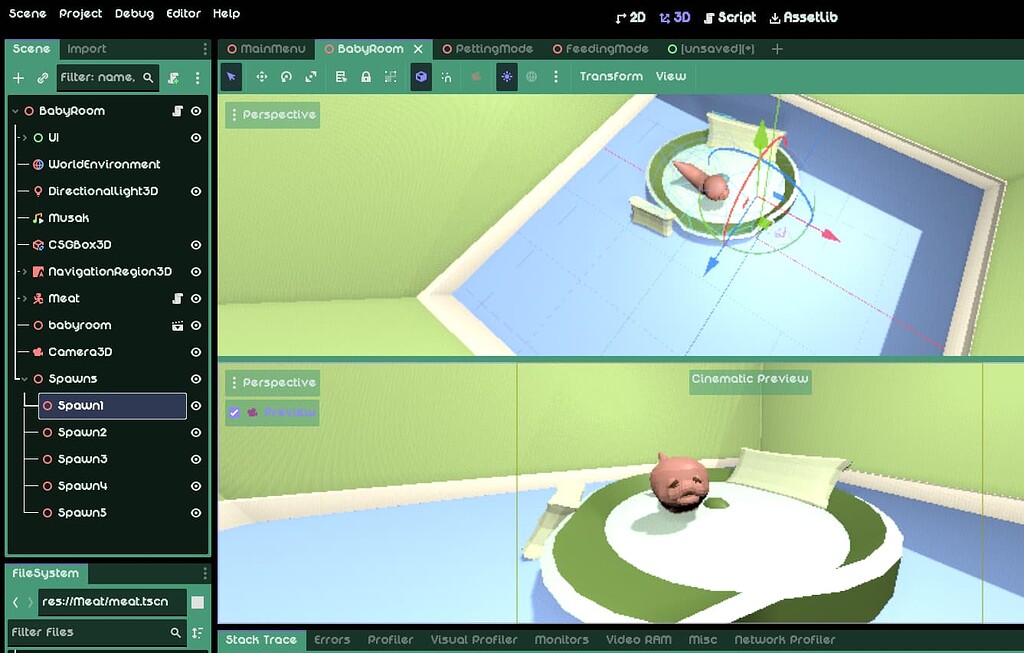Image resolution: width=1024 pixels, height=653 pixels.
Task: Hide the UI node
Action: click(x=196, y=138)
